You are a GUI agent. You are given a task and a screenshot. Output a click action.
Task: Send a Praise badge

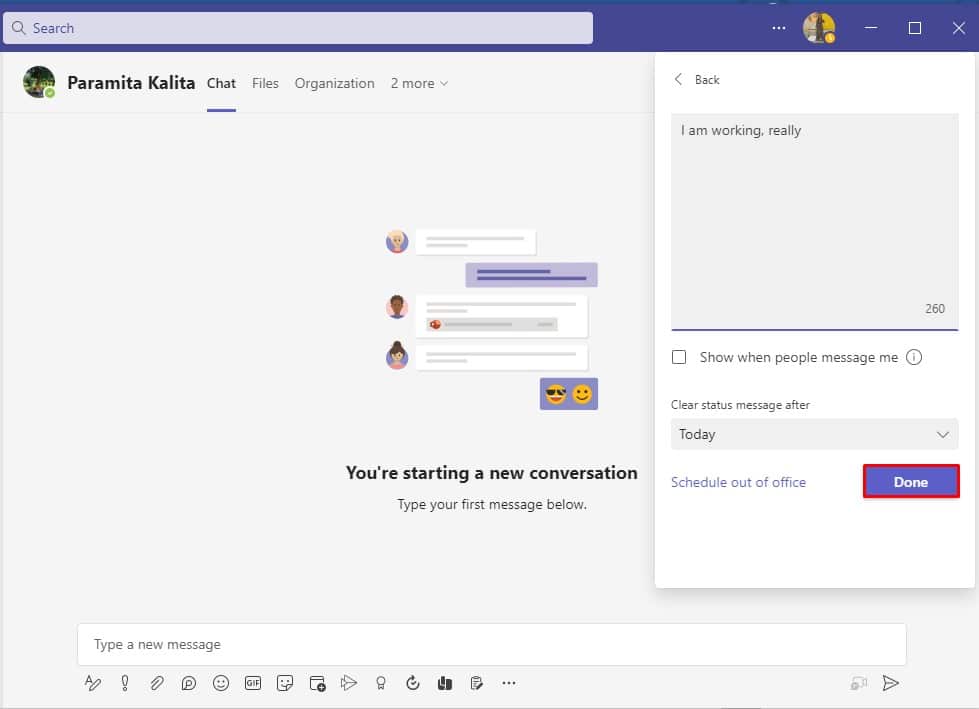(x=380, y=683)
